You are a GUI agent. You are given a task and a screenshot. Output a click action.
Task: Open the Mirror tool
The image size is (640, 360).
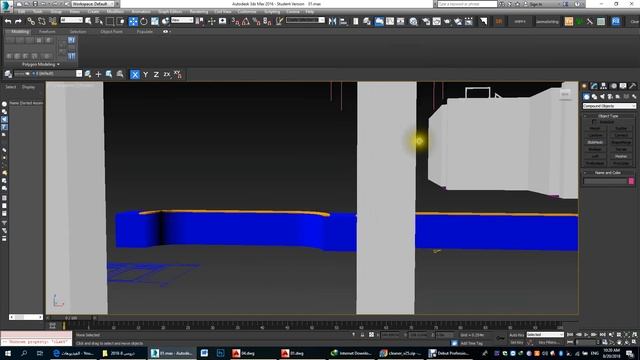point(333,21)
